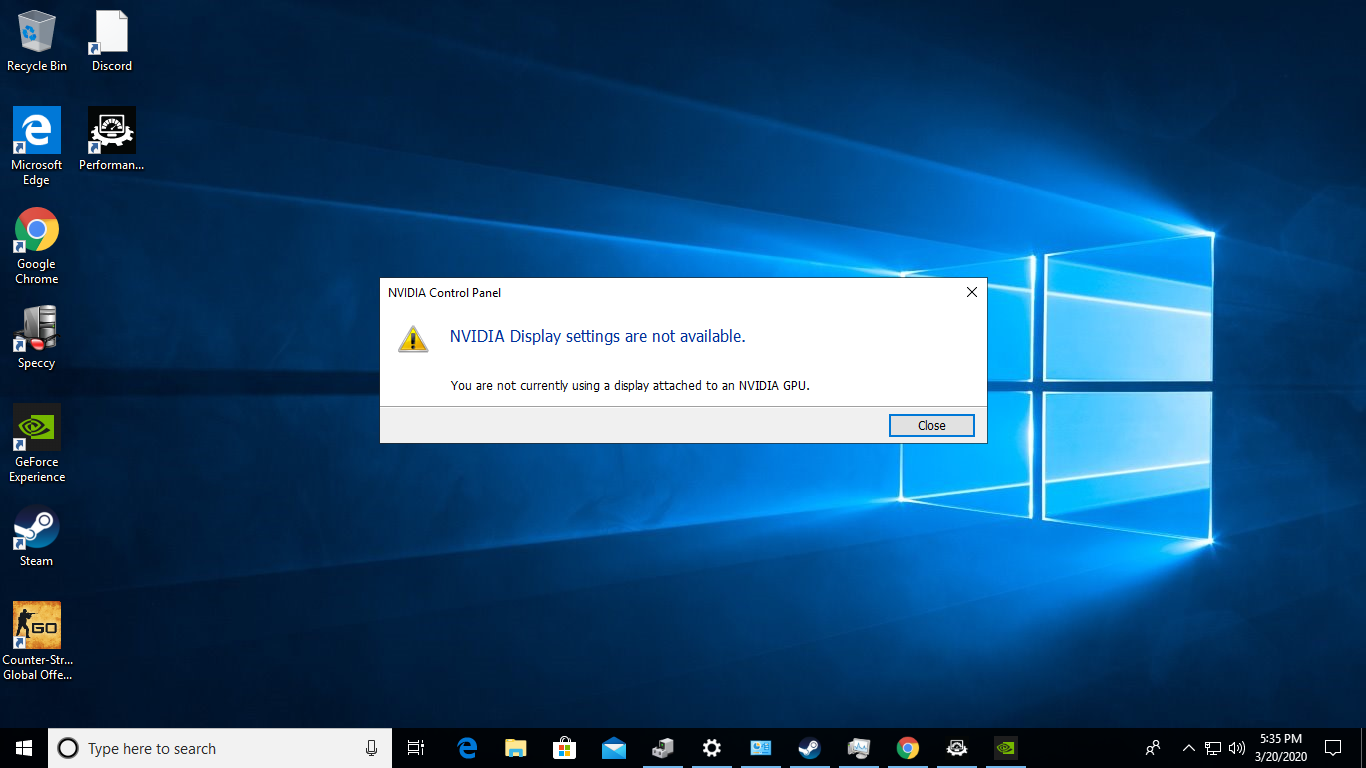Select the Performance monitor desktop shortcut
The image size is (1366, 768).
pos(112,139)
